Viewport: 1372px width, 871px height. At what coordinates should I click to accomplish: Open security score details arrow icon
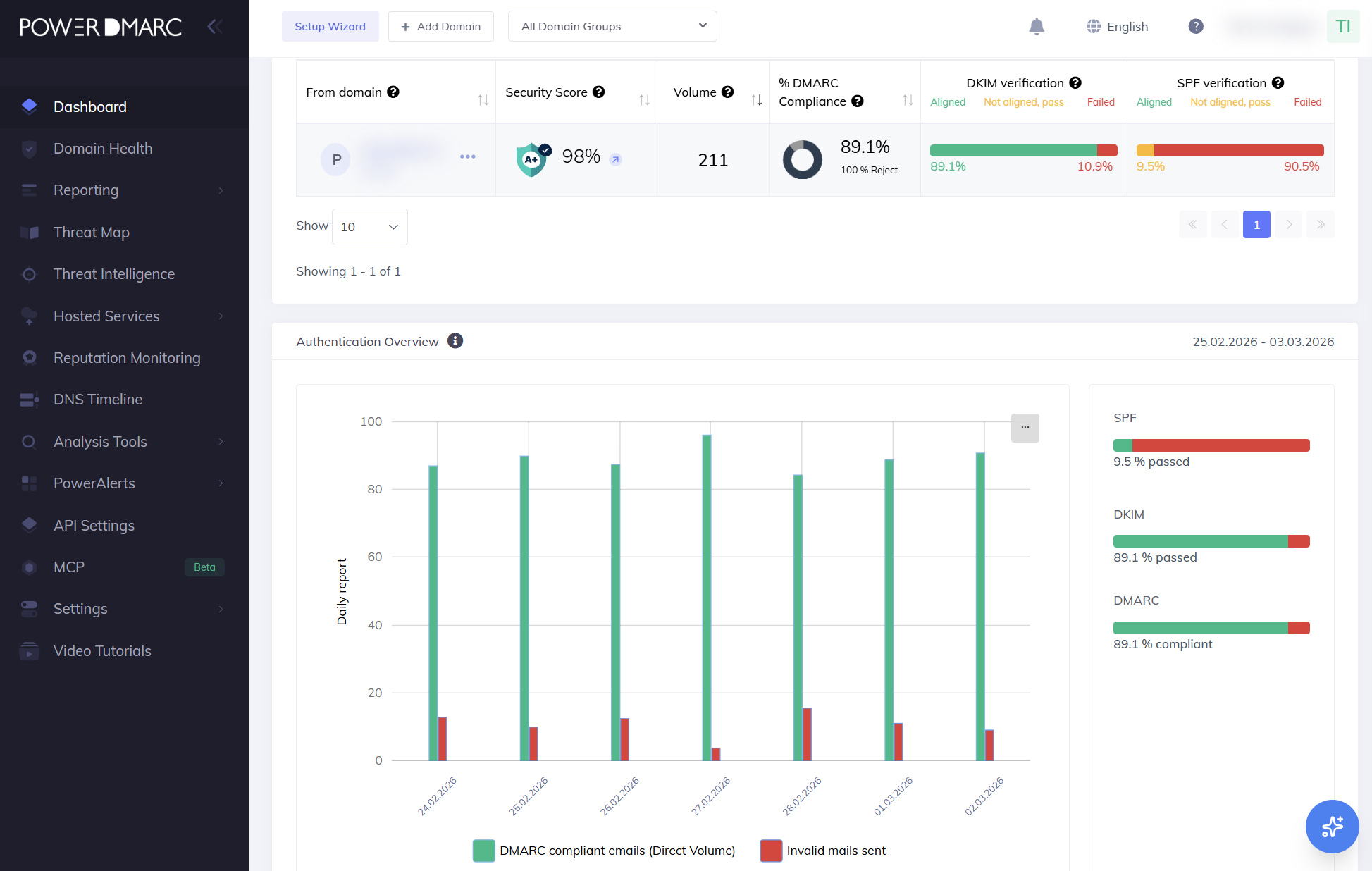click(615, 160)
